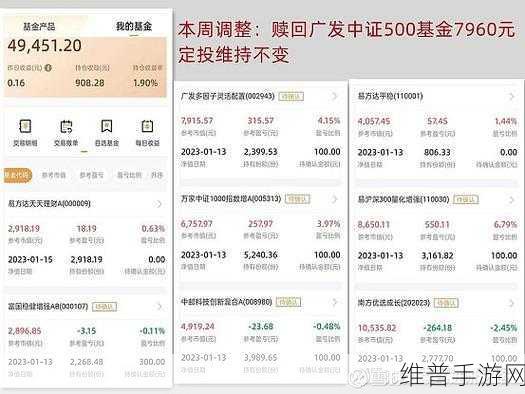Tap 待确认 badge on 南方优选成长
This screenshot has width=525, height=394.
446,303
